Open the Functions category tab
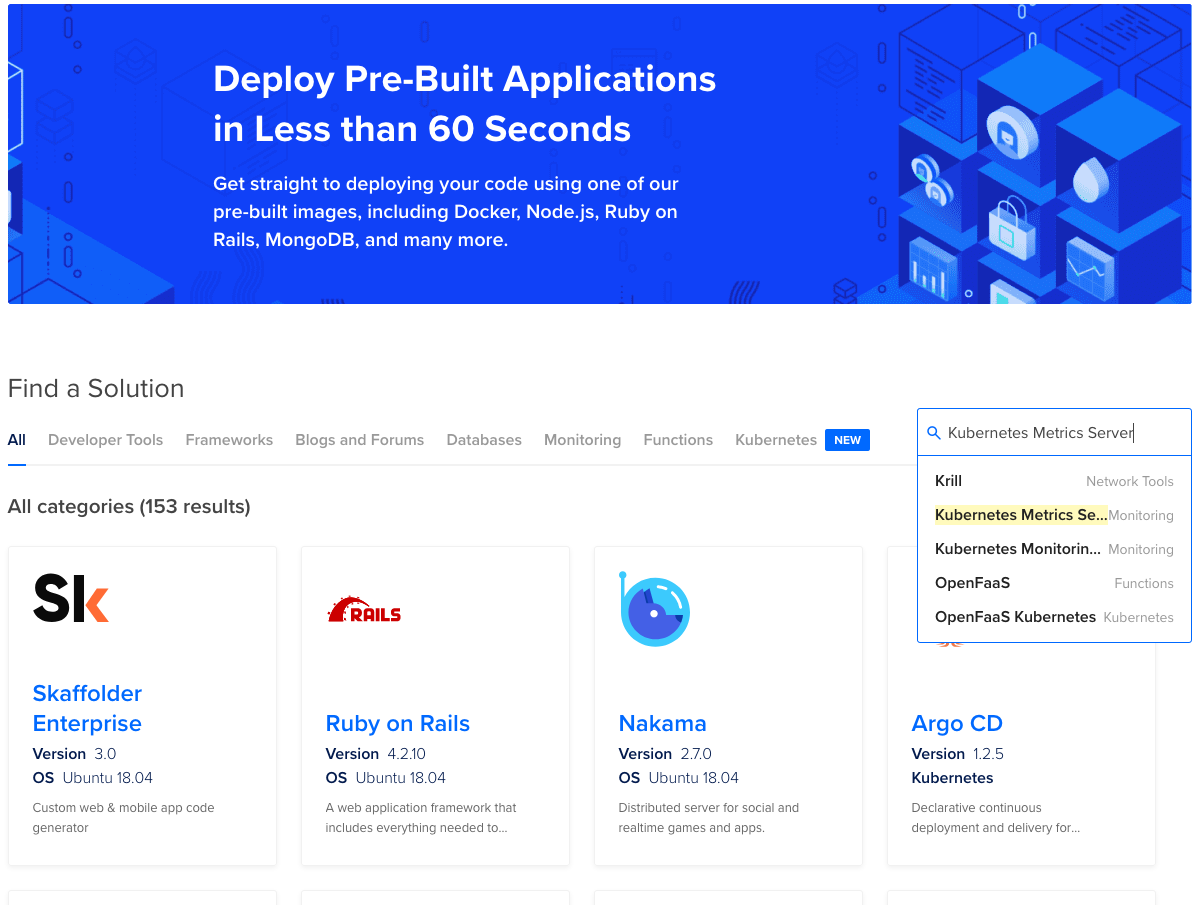The image size is (1202, 905). pos(678,440)
